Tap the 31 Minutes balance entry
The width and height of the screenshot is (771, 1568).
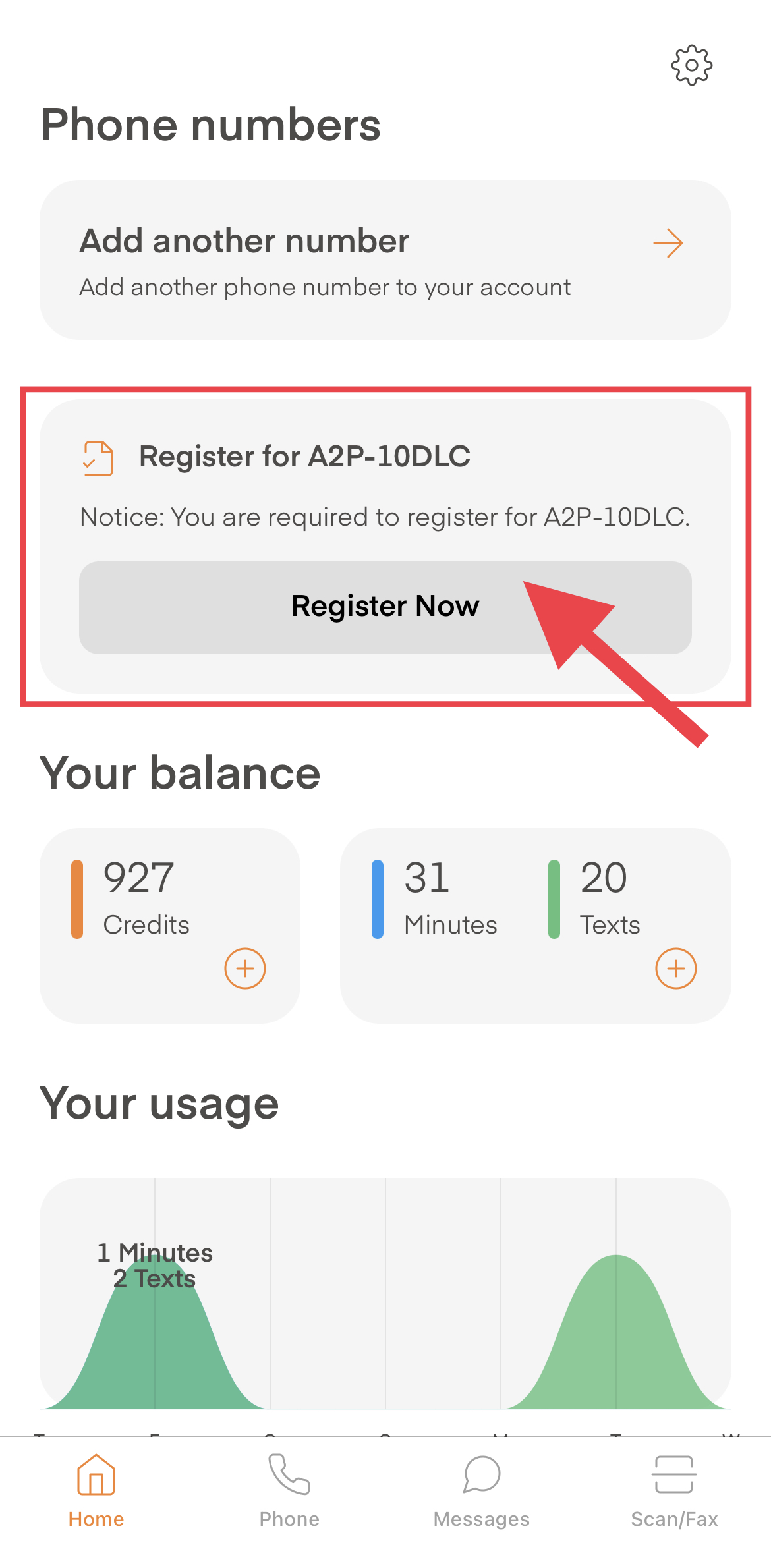[x=450, y=899]
